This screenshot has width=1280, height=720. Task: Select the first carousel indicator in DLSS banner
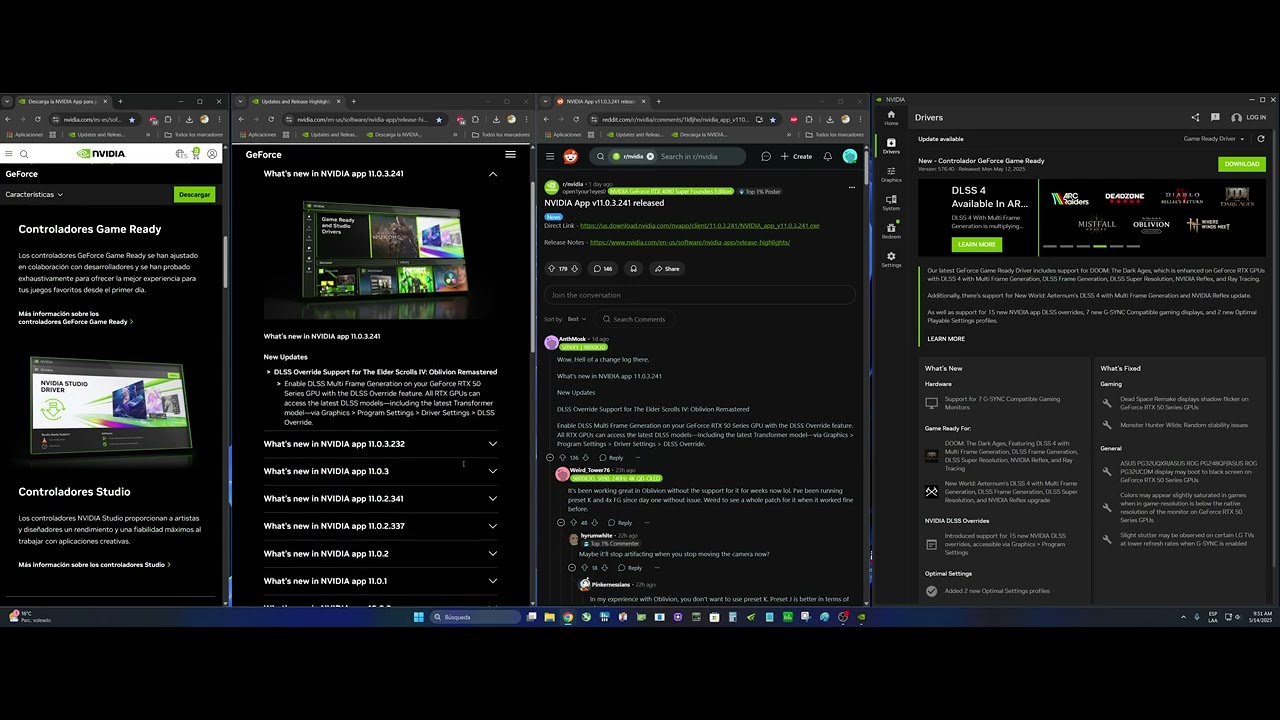click(1049, 246)
